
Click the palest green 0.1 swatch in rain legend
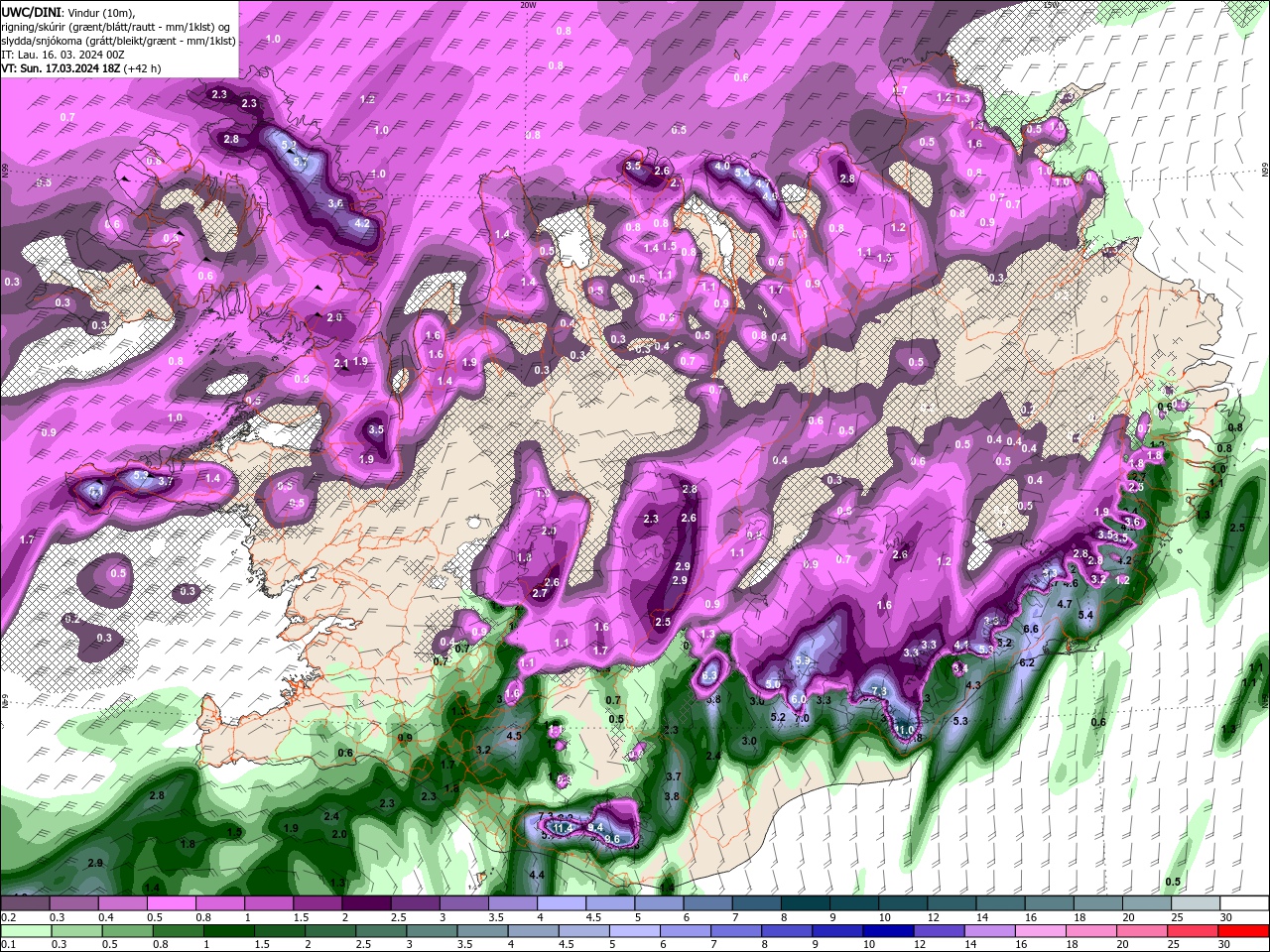(x=26, y=930)
